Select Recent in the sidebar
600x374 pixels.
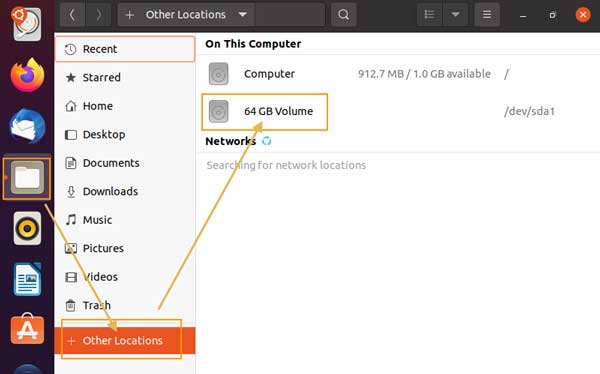(125, 49)
